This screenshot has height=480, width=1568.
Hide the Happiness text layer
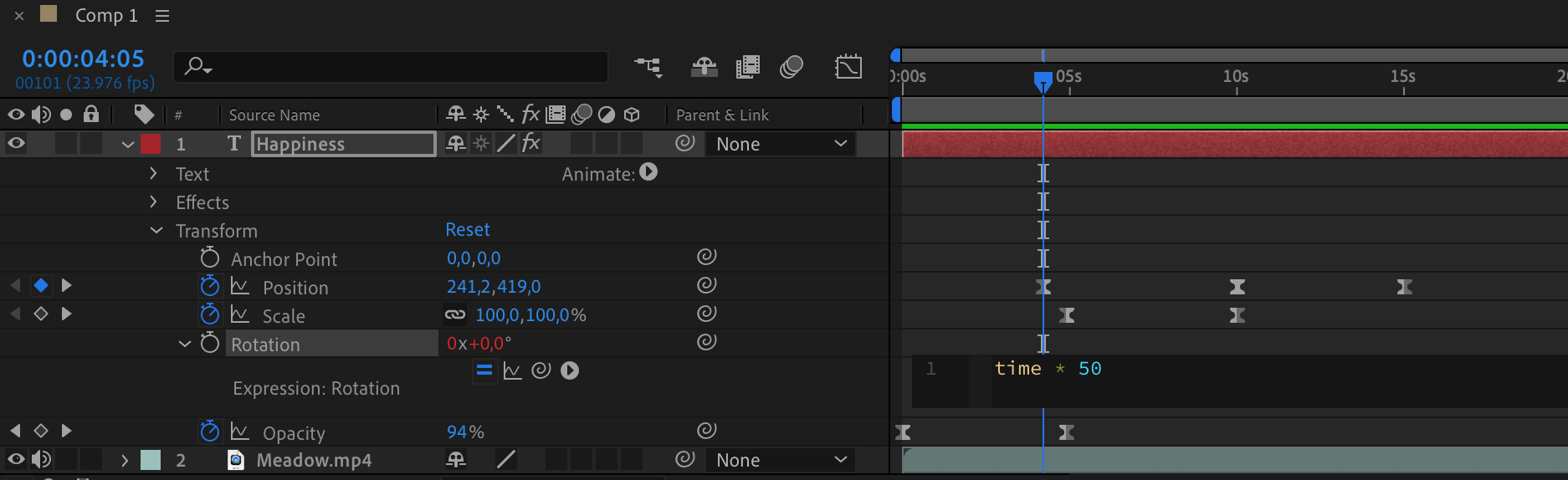point(16,144)
